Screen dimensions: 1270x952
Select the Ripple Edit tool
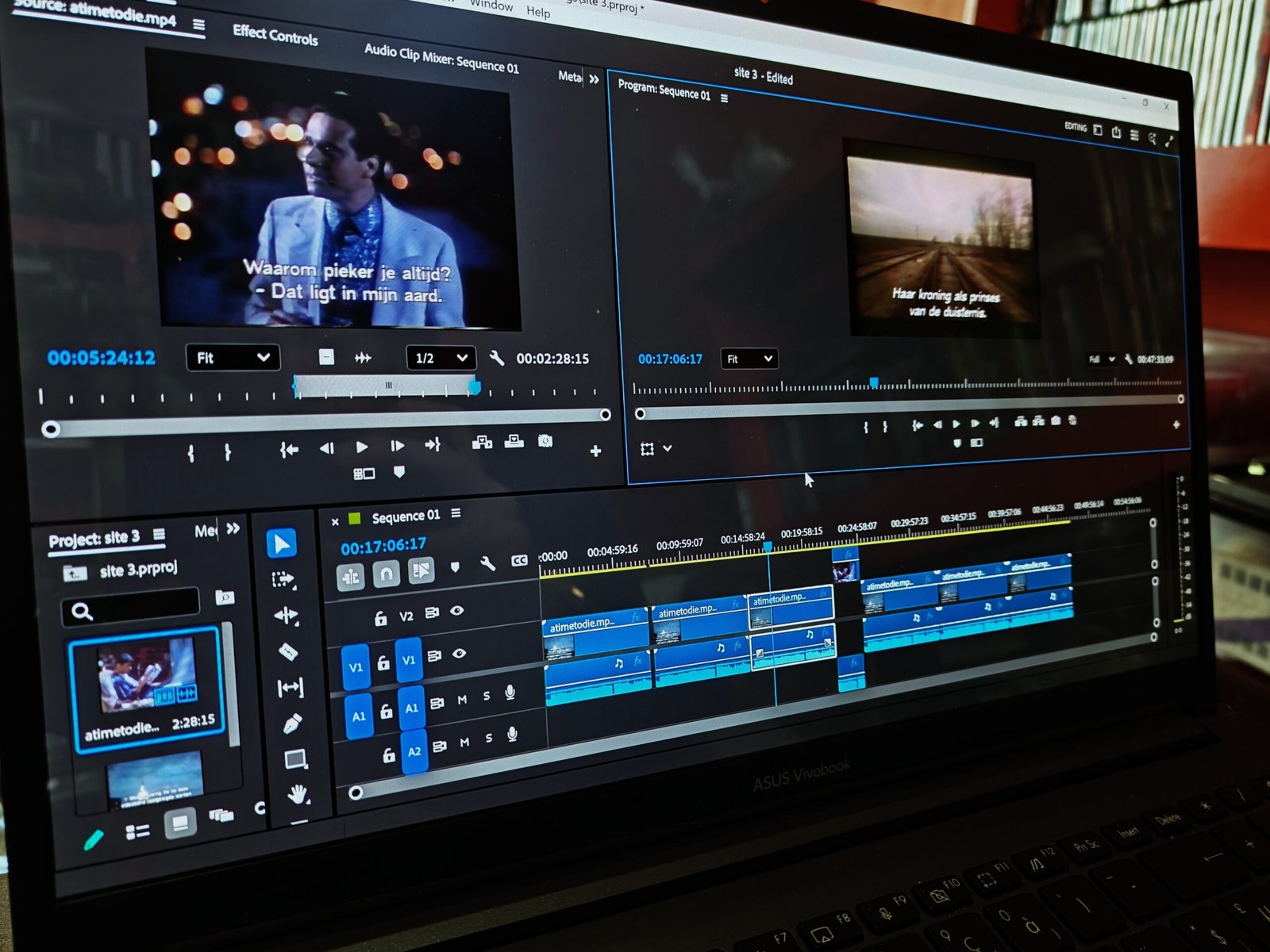point(286,616)
